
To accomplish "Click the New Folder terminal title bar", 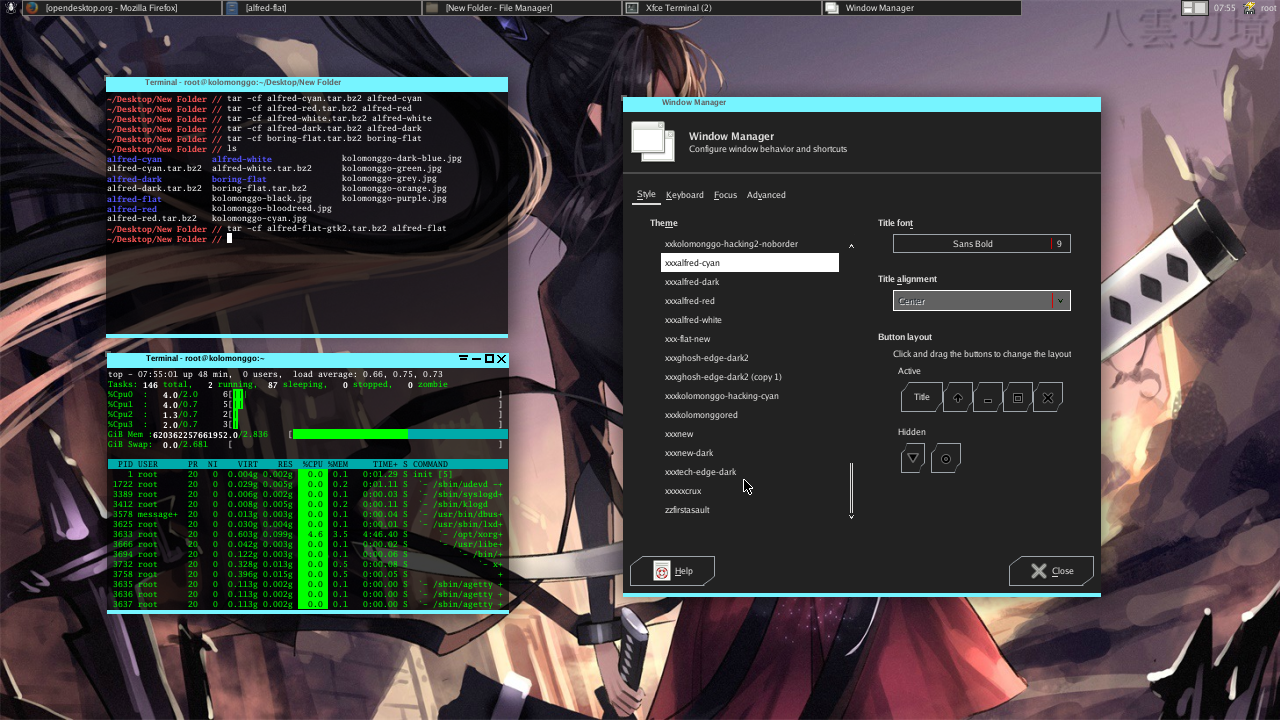I will coord(307,82).
